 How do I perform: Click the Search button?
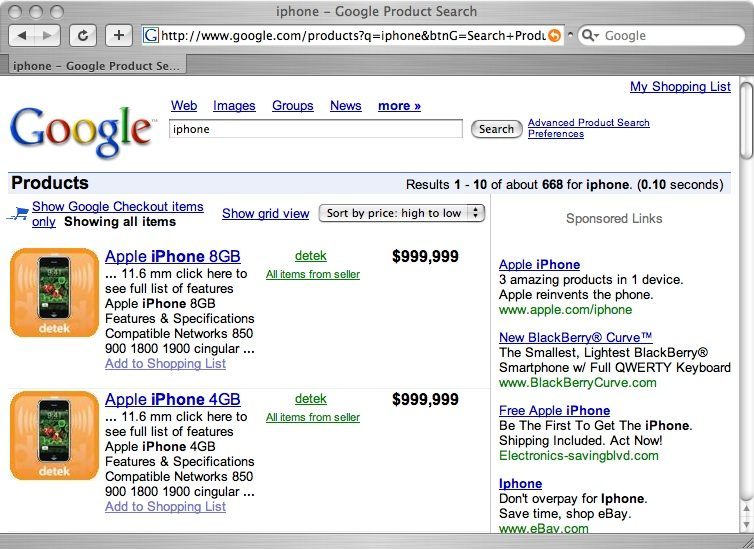point(496,129)
